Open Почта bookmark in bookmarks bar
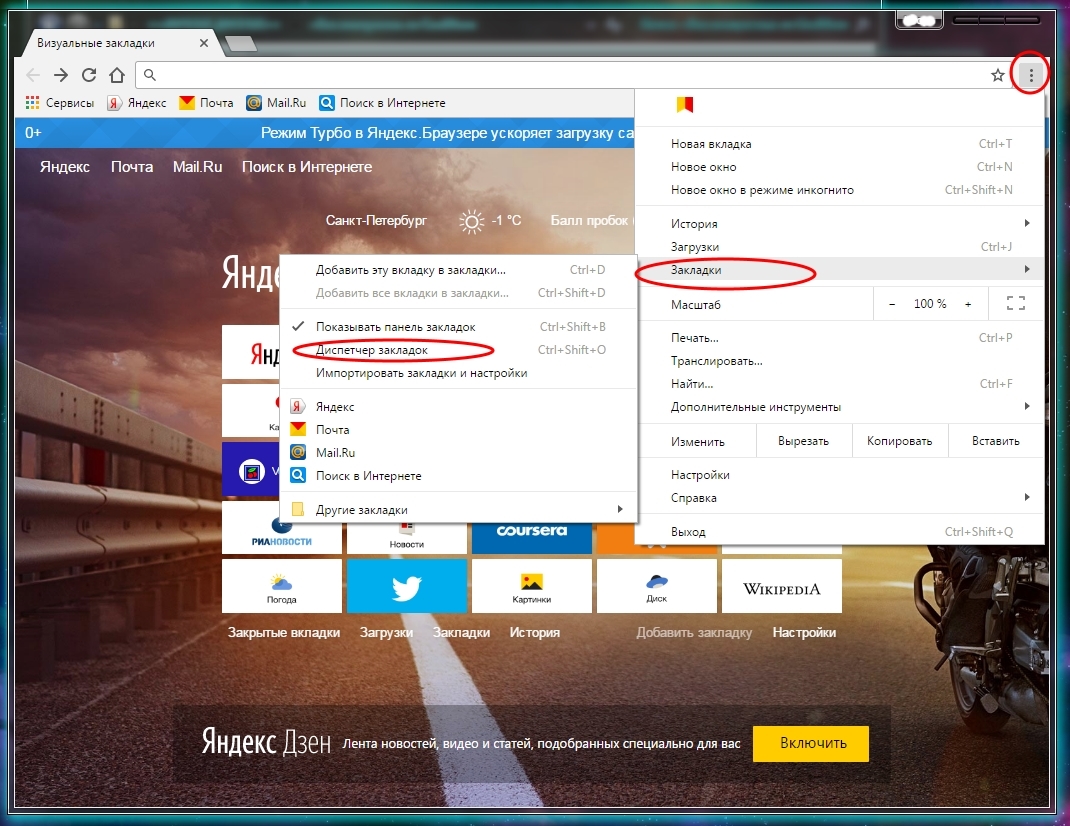This screenshot has height=826, width=1070. pos(206,102)
